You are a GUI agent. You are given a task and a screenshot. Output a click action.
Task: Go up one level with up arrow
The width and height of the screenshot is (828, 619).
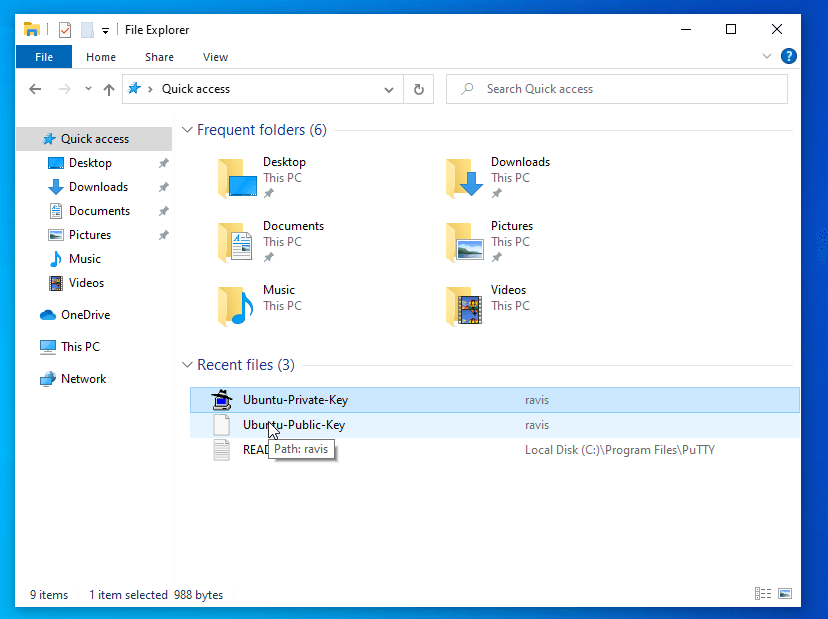click(x=109, y=89)
